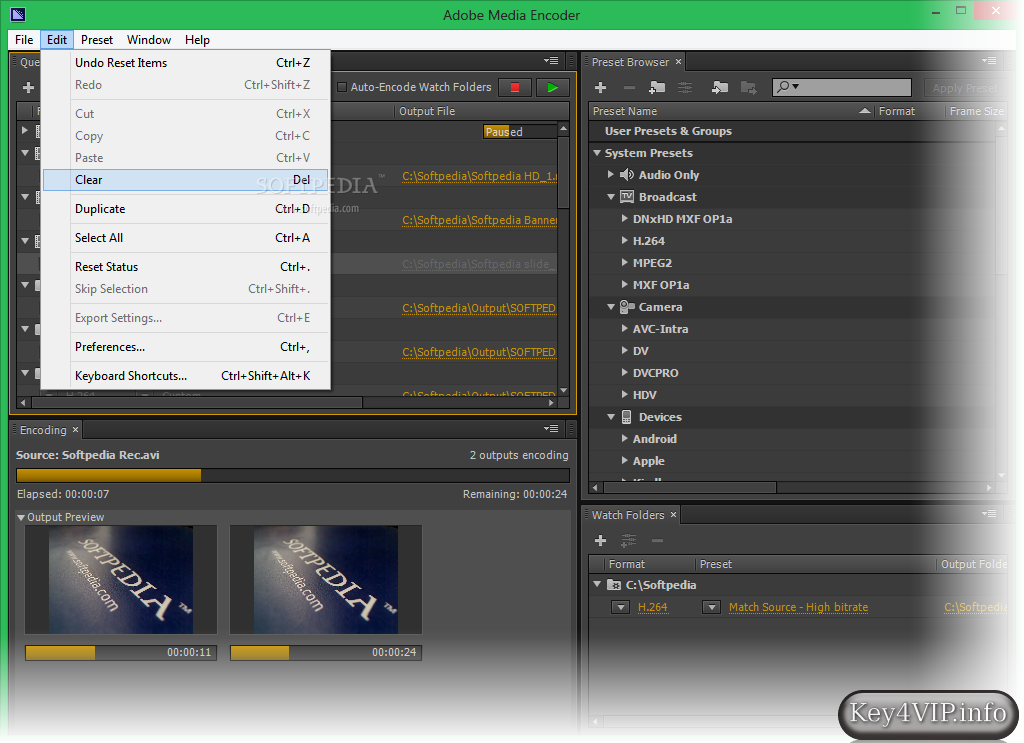Click the Softpedia Banner output file link
Image resolution: width=1024 pixels, height=743 pixels.
click(479, 220)
